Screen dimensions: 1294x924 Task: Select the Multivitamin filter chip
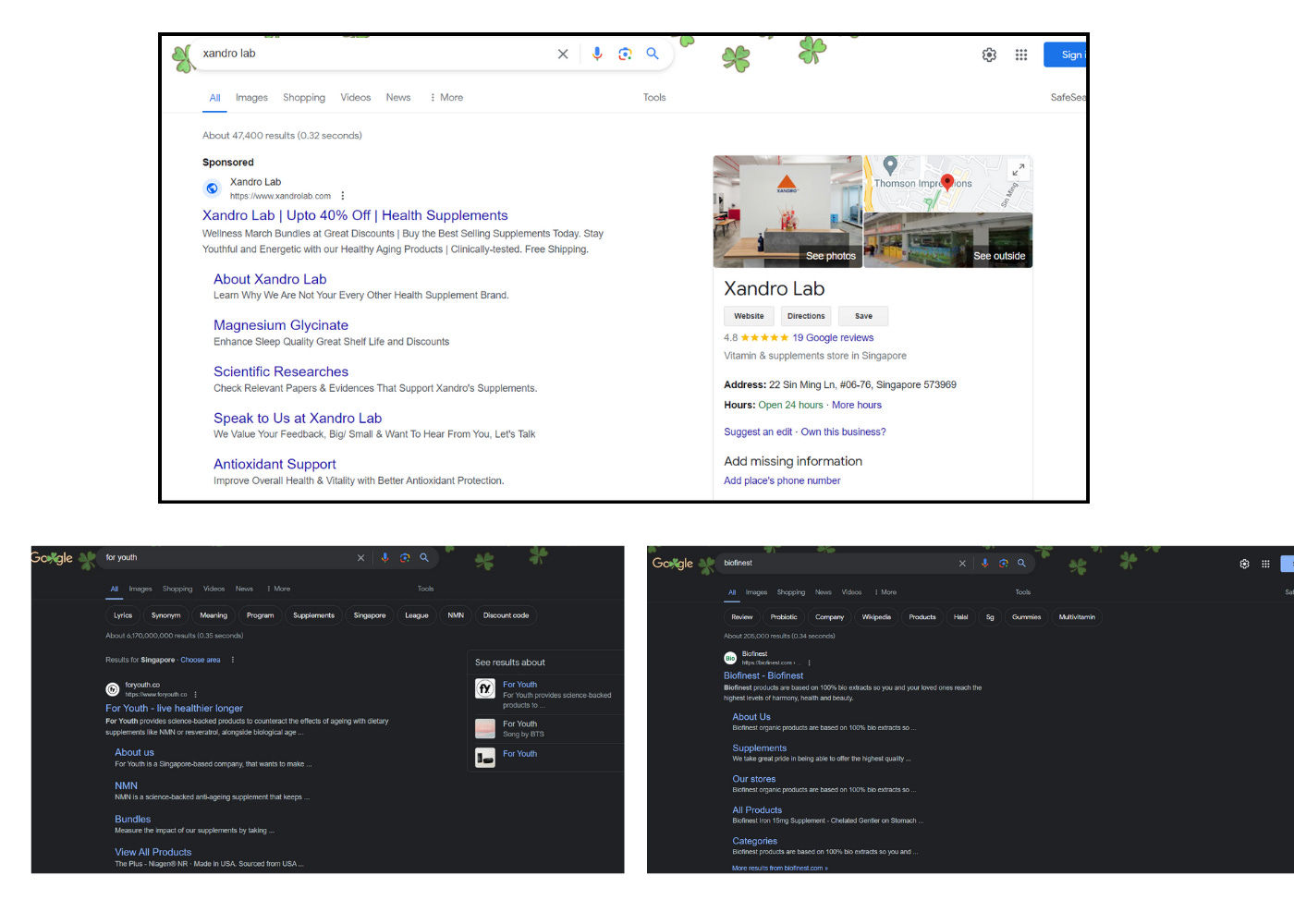point(1077,617)
